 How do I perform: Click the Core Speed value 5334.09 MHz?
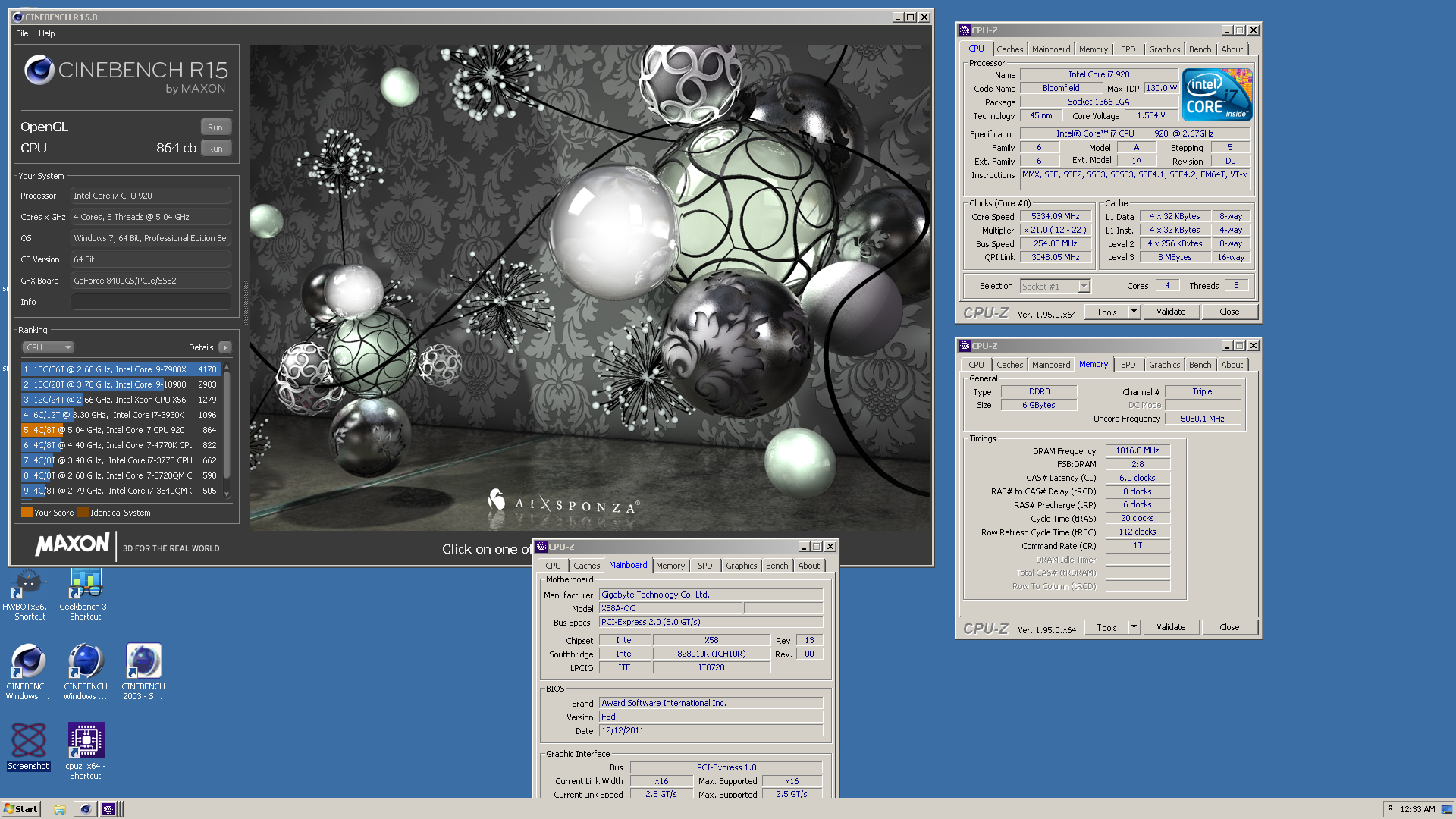pos(1055,216)
